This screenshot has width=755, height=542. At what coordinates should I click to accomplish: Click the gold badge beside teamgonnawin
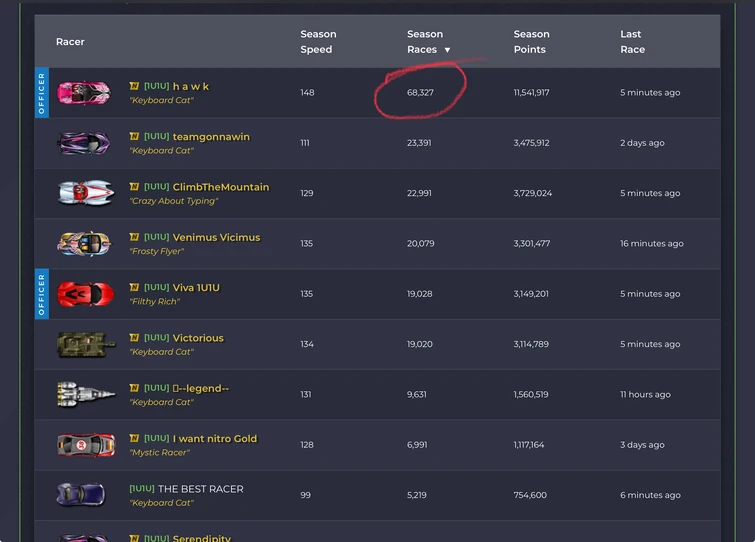click(x=134, y=137)
